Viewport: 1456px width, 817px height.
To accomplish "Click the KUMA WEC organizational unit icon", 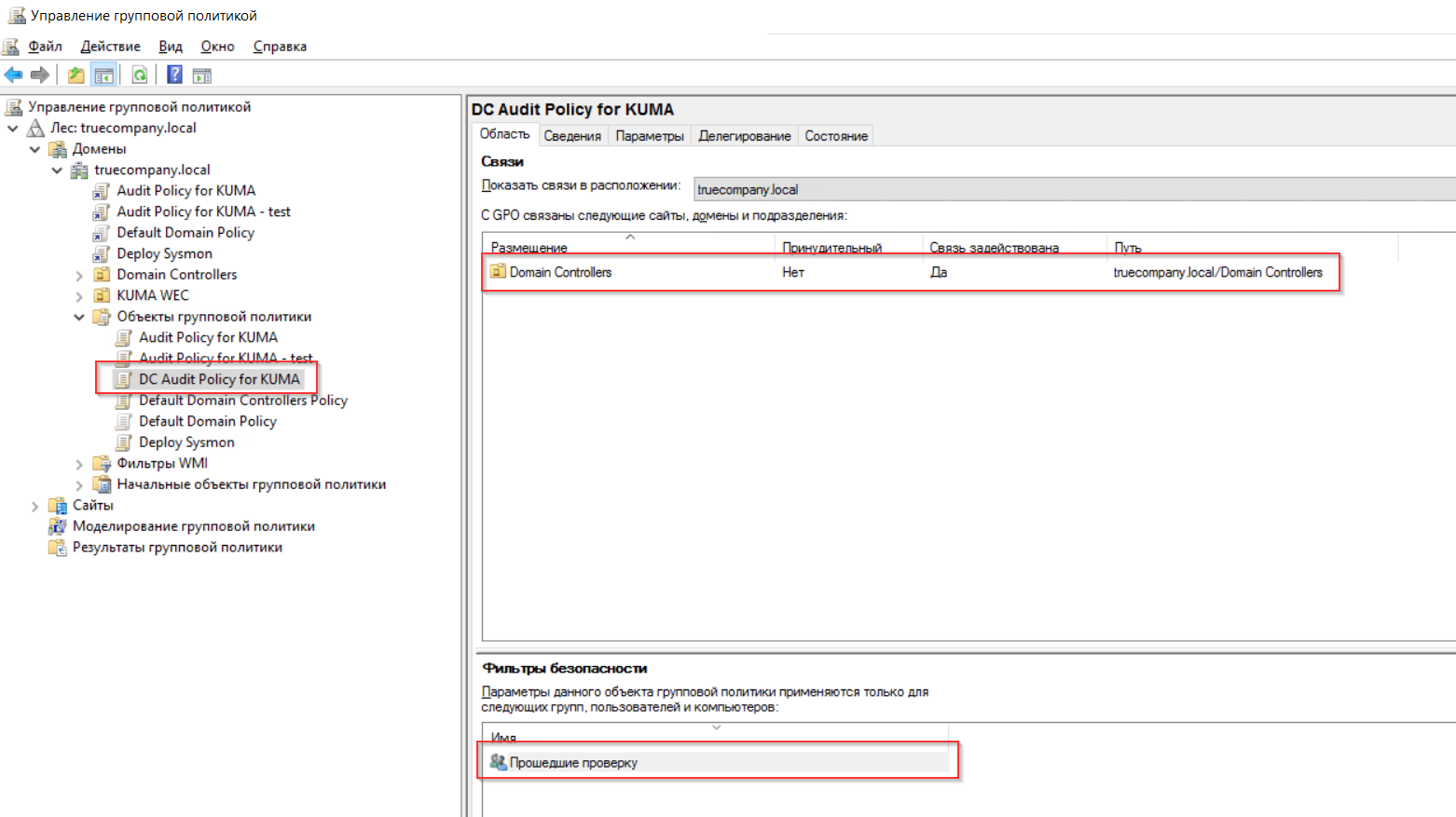I will [x=102, y=295].
